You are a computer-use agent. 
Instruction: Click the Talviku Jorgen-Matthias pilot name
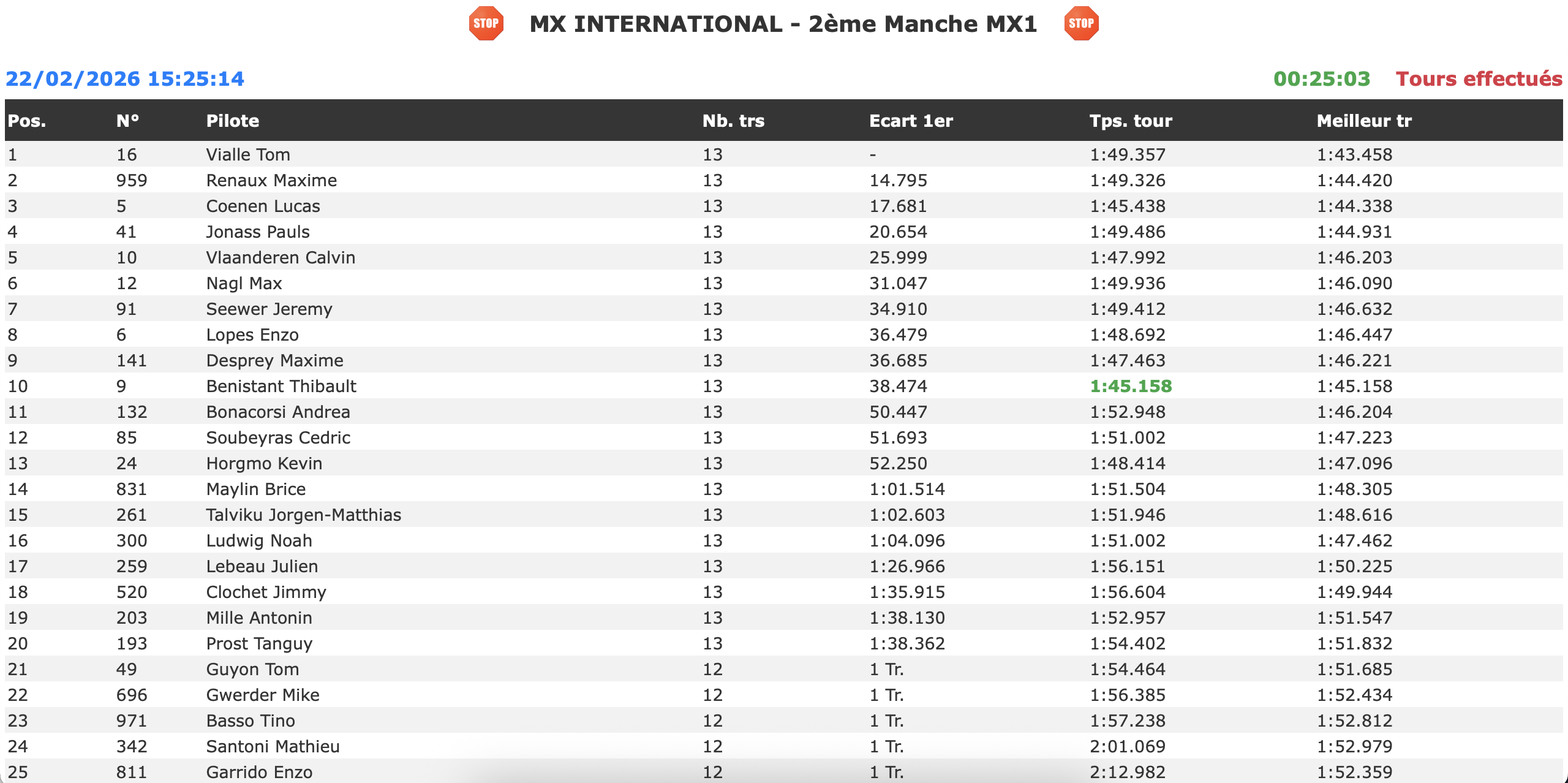(304, 515)
